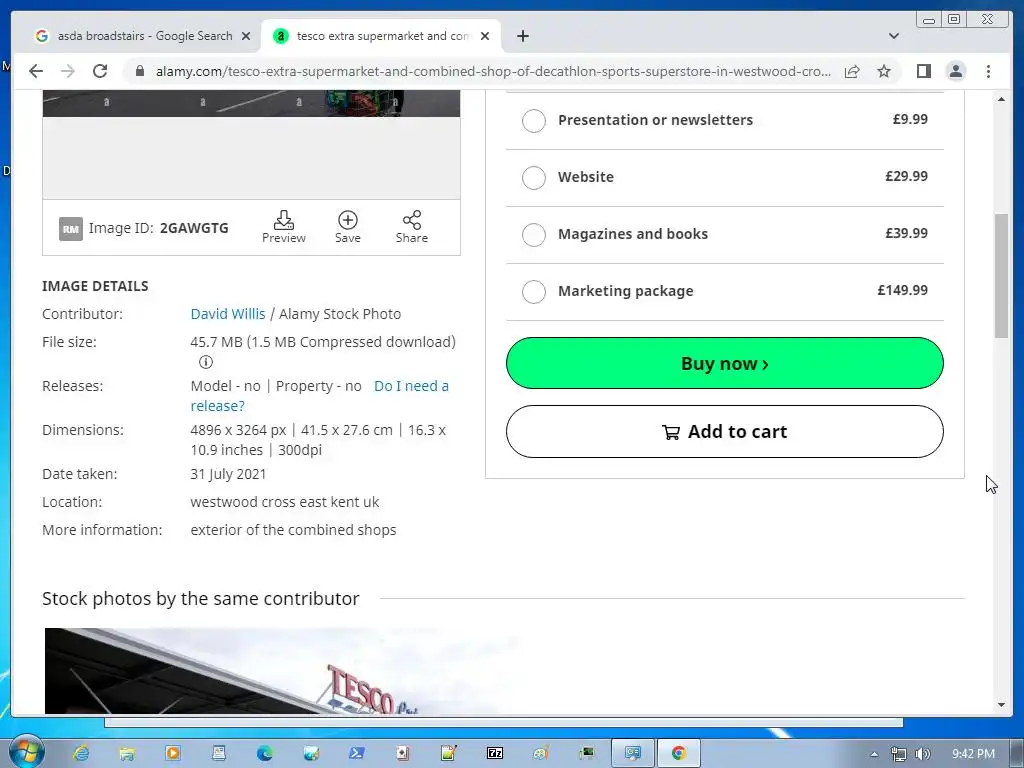Add the image to cart
The image size is (1024, 768).
(x=724, y=432)
